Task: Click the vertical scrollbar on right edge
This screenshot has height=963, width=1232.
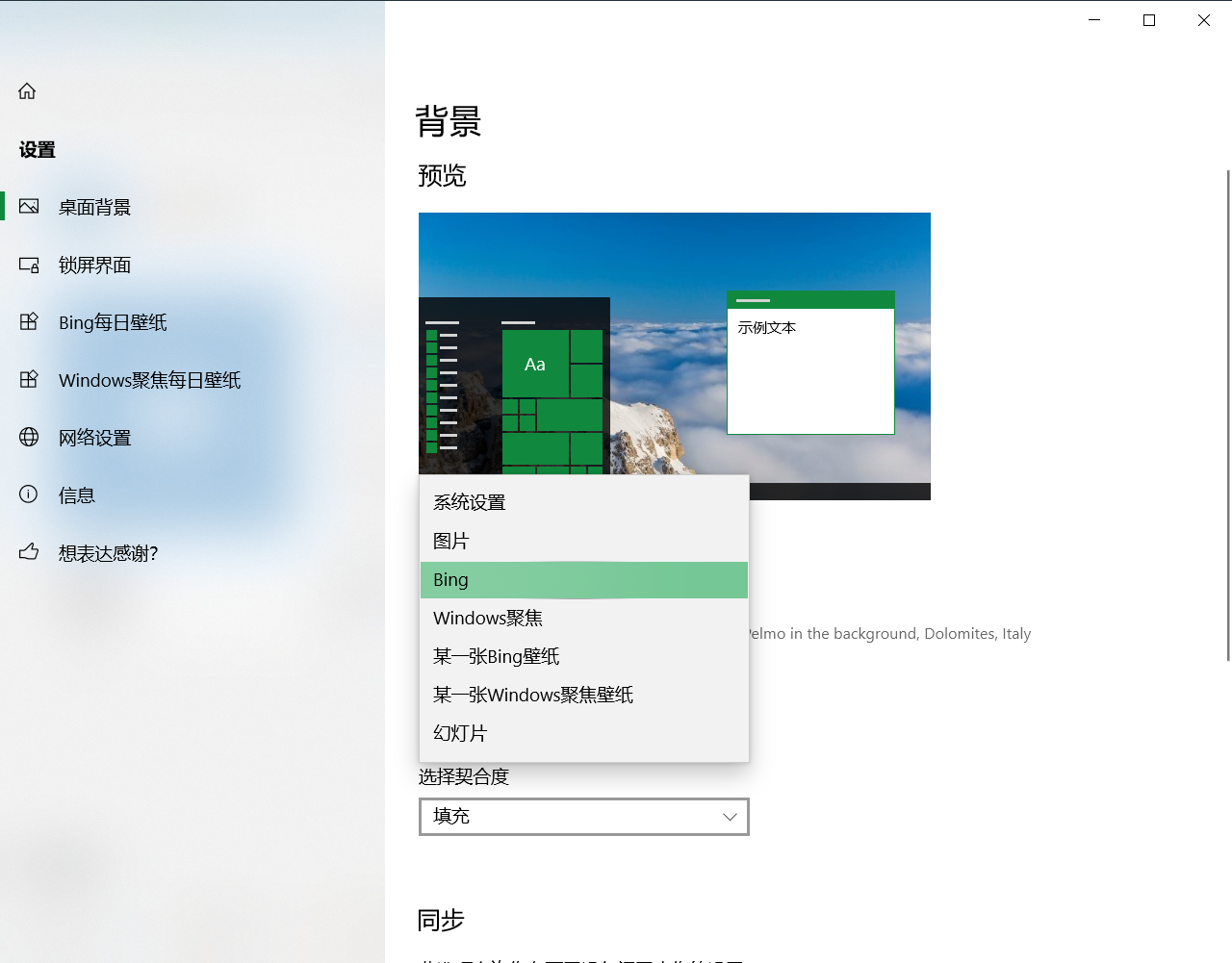Action: tap(1228, 415)
